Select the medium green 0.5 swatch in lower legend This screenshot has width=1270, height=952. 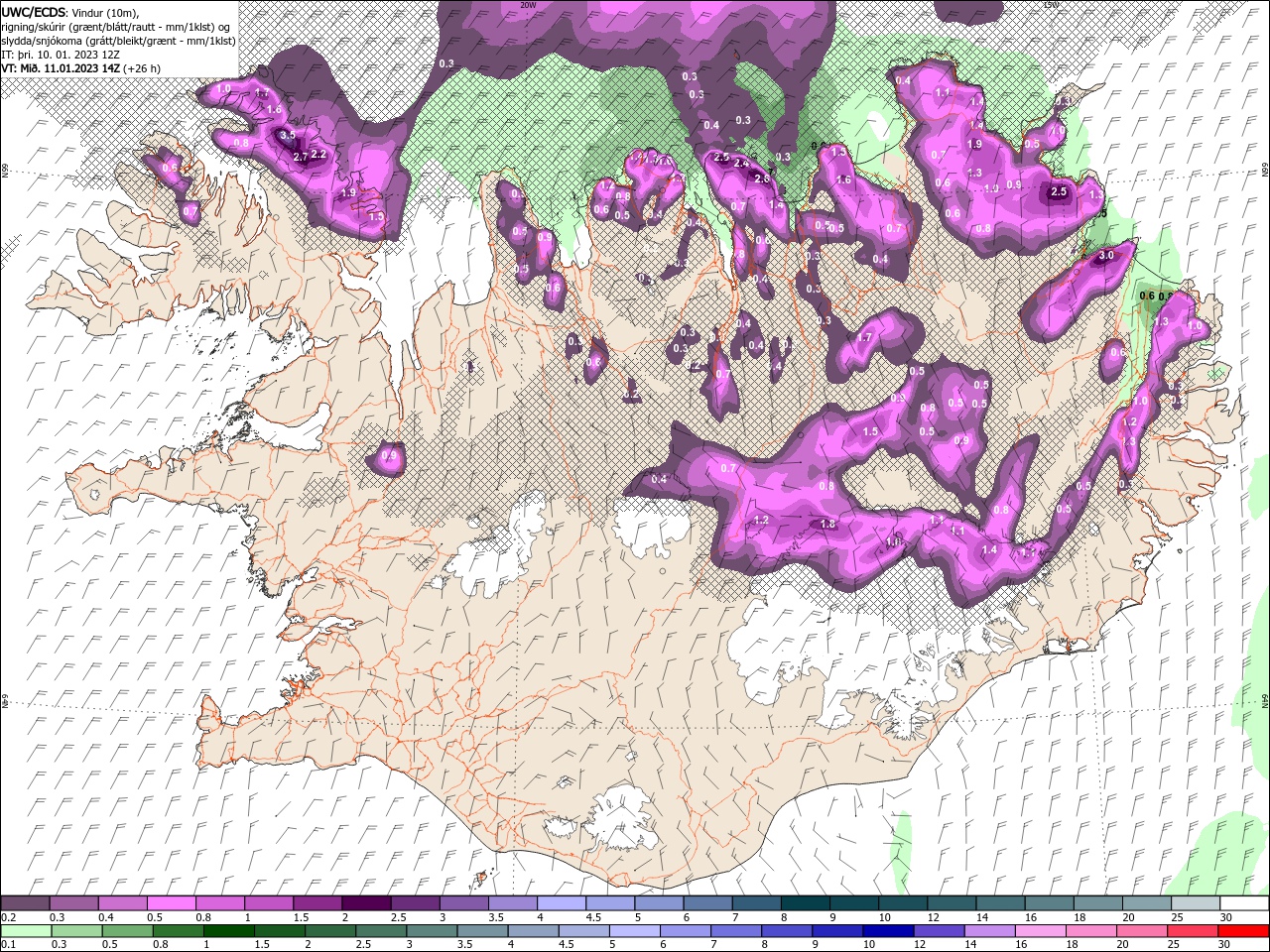127,931
